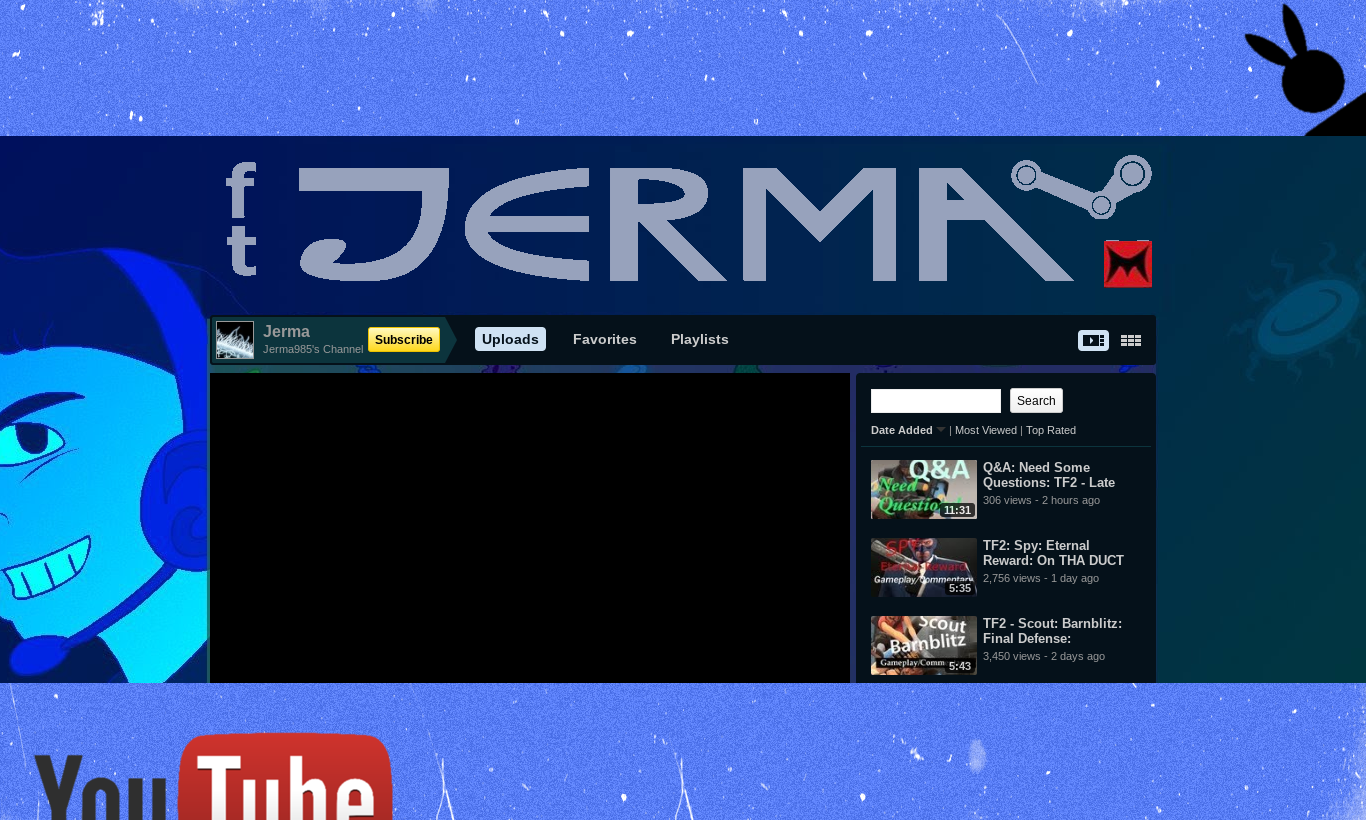The image size is (1366, 820).
Task: Open the Tumblr "t" icon in banner
Action: [242, 250]
